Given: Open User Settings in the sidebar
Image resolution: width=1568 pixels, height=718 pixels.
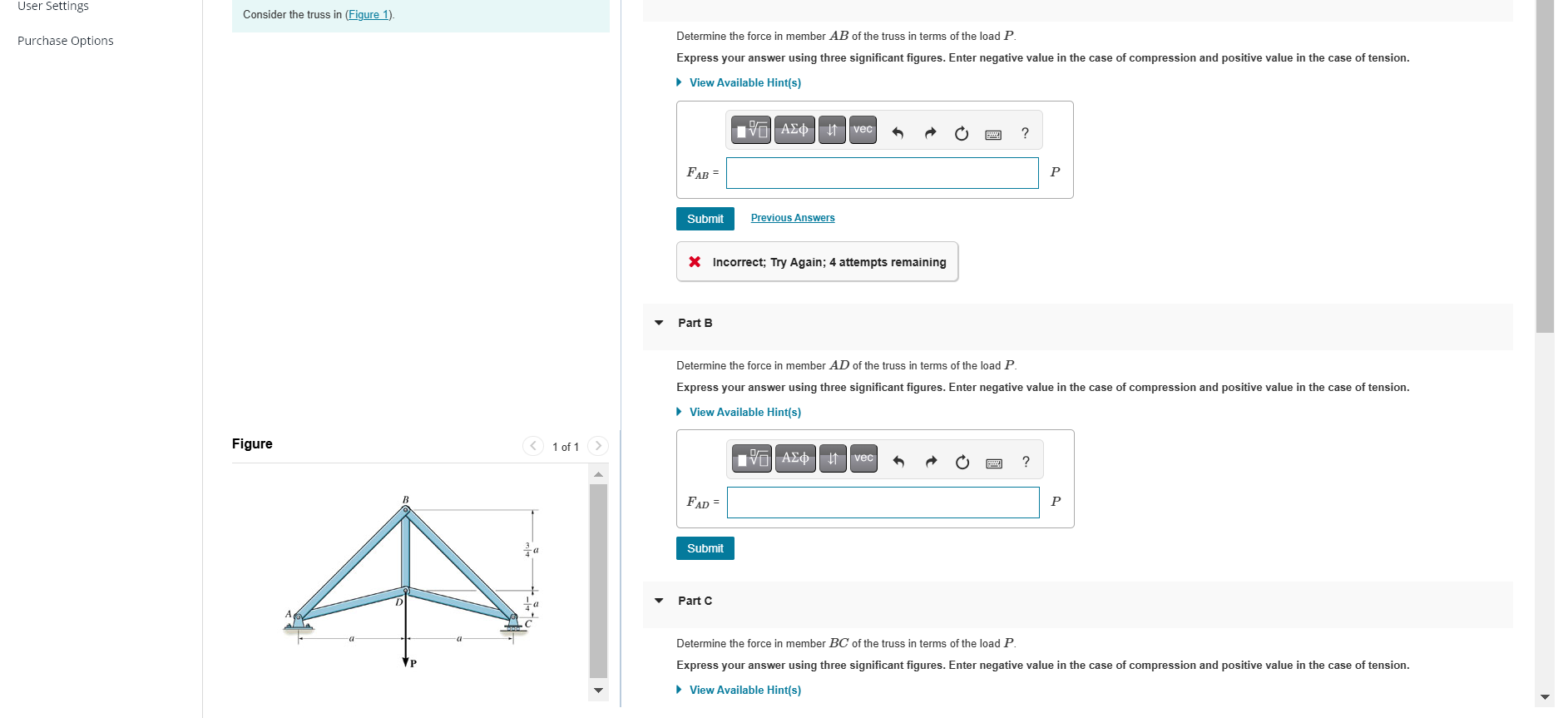Looking at the screenshot, I should point(52,7).
